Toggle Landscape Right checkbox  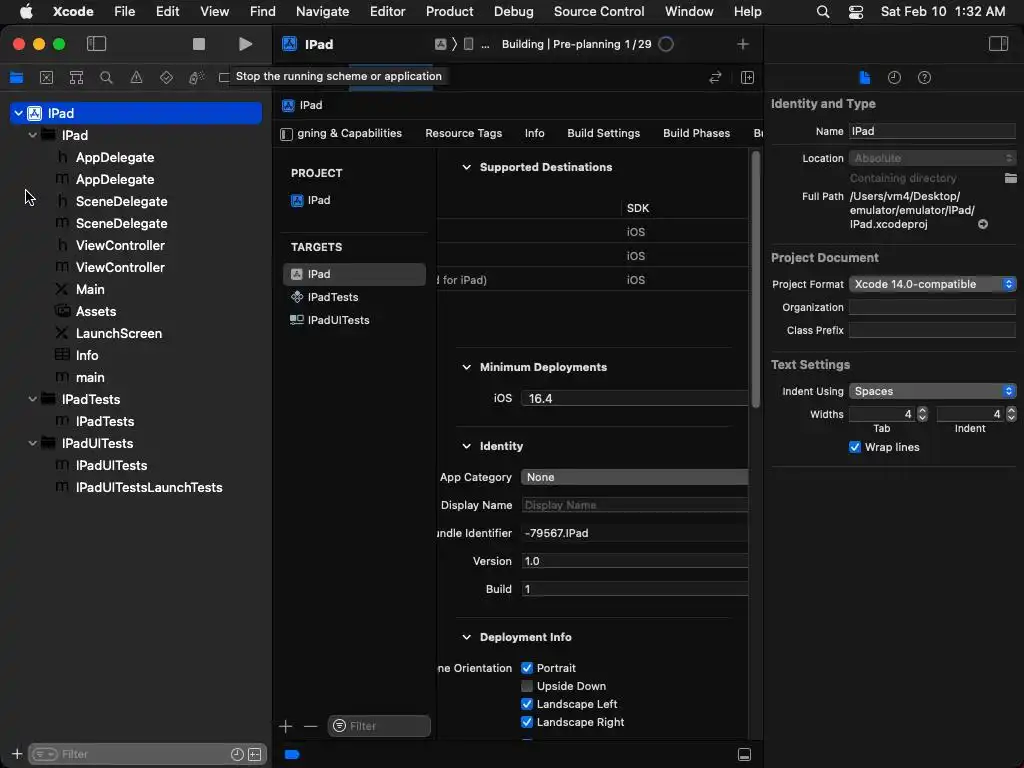(x=527, y=722)
